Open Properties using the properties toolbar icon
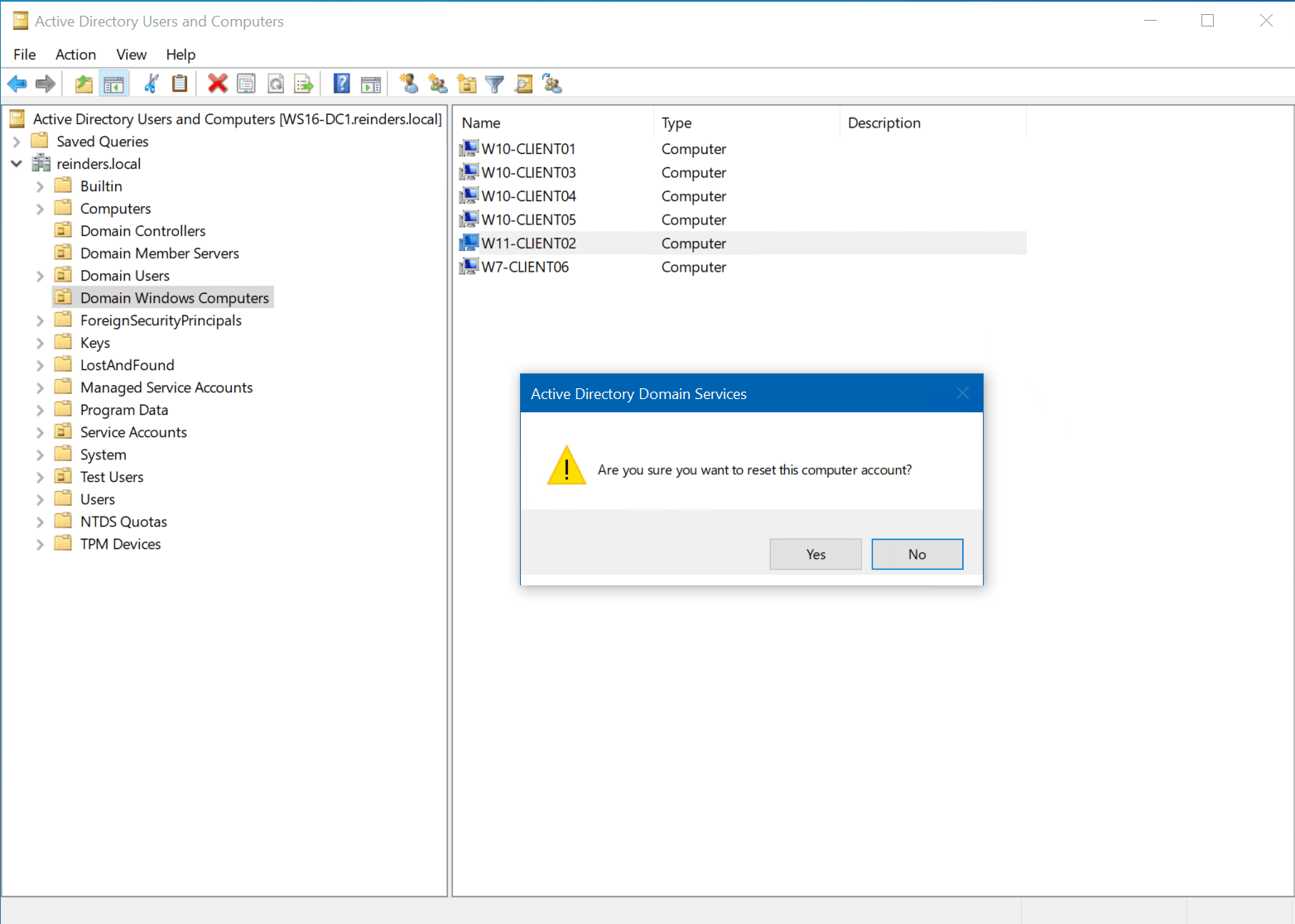The height and width of the screenshot is (924, 1295). tap(246, 83)
